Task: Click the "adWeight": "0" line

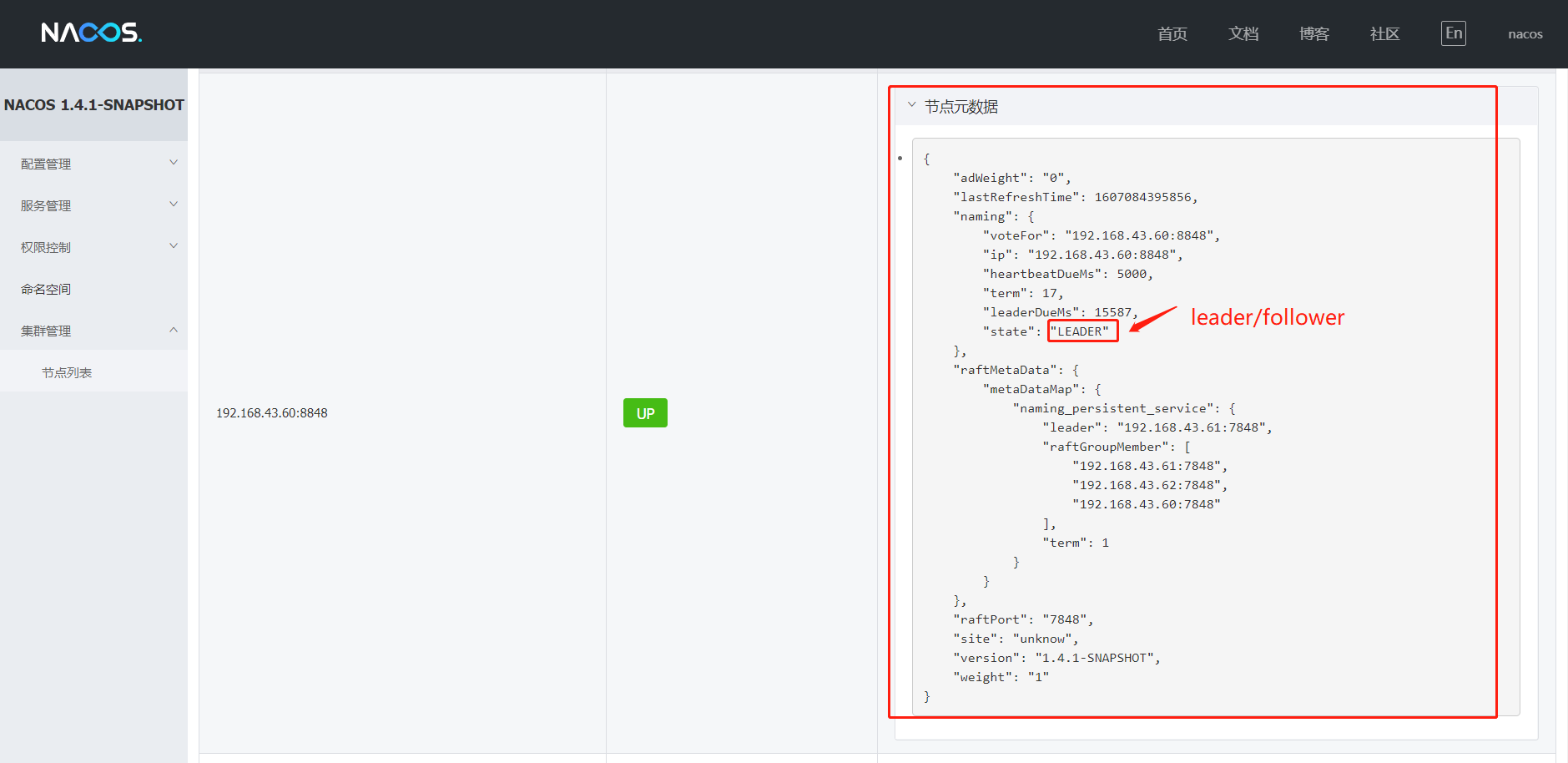Action: click(x=1011, y=178)
